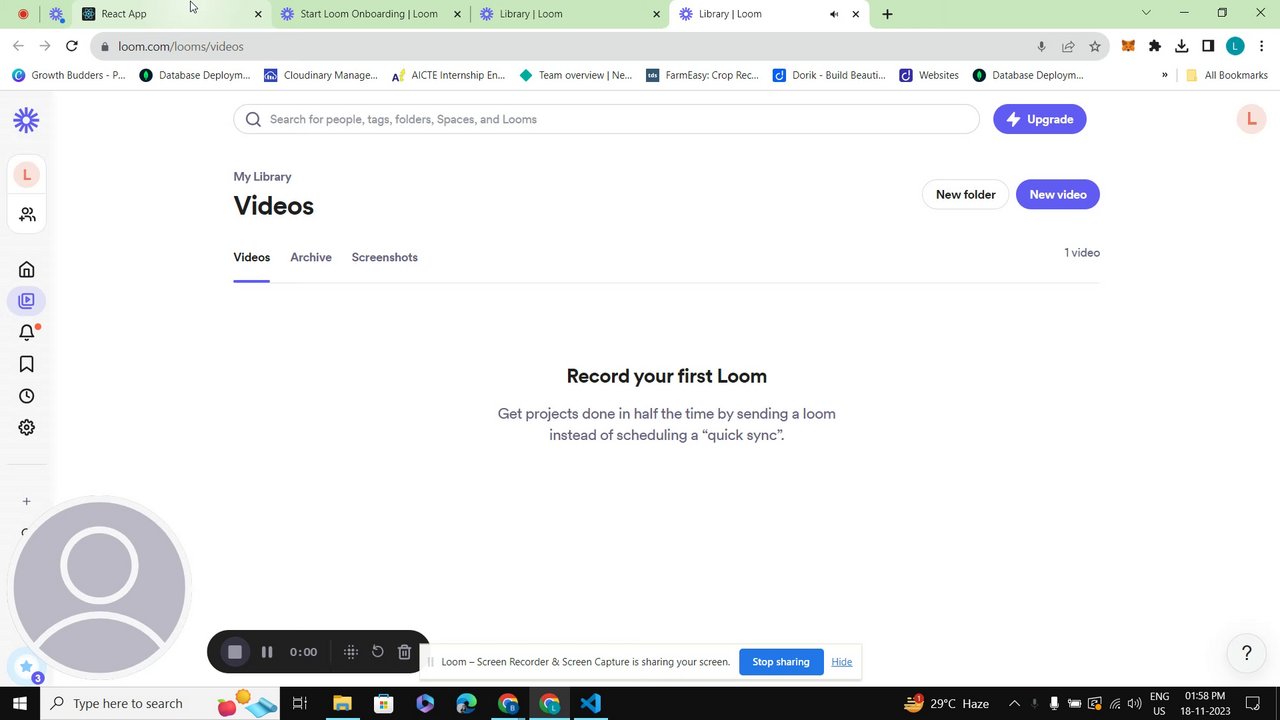Focus the Loom search field

click(607, 119)
